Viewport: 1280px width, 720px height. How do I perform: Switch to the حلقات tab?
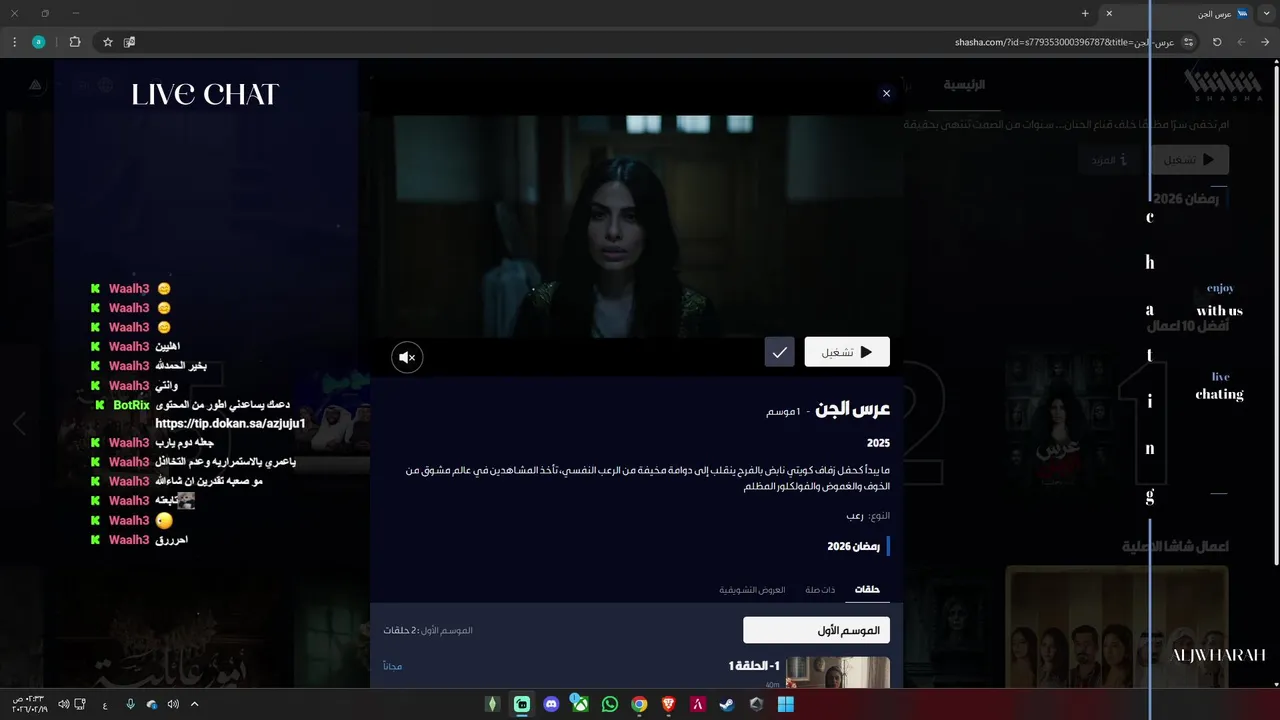point(867,590)
